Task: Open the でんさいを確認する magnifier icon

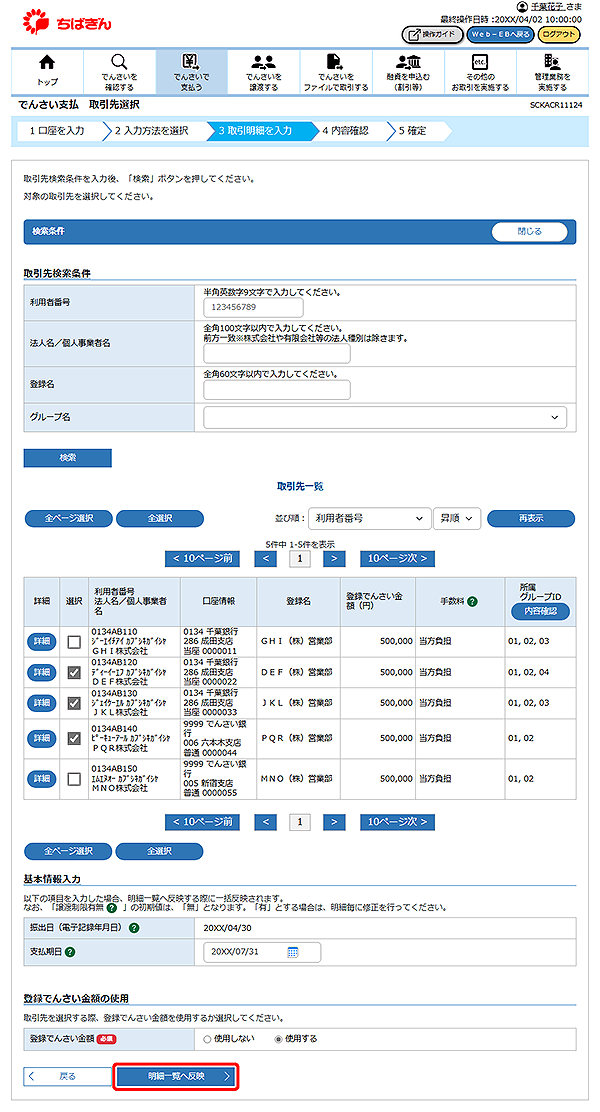Action: (x=119, y=62)
